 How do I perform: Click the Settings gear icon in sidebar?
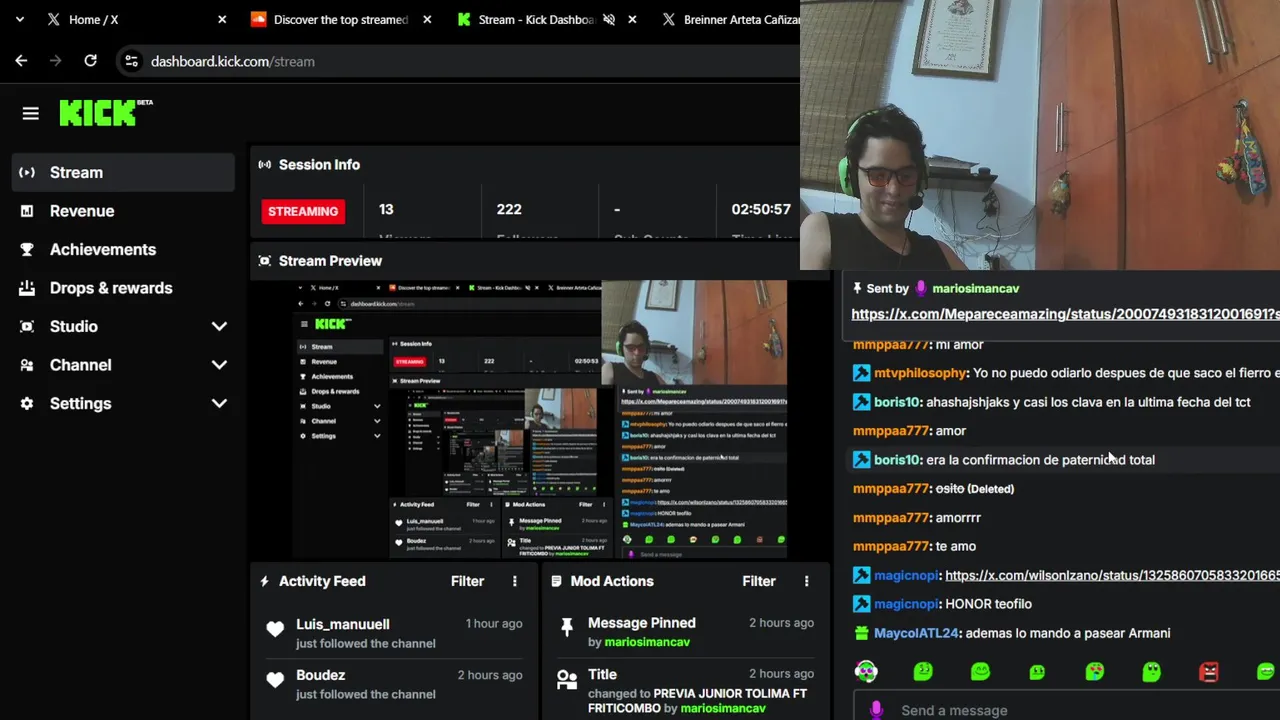pos(27,404)
